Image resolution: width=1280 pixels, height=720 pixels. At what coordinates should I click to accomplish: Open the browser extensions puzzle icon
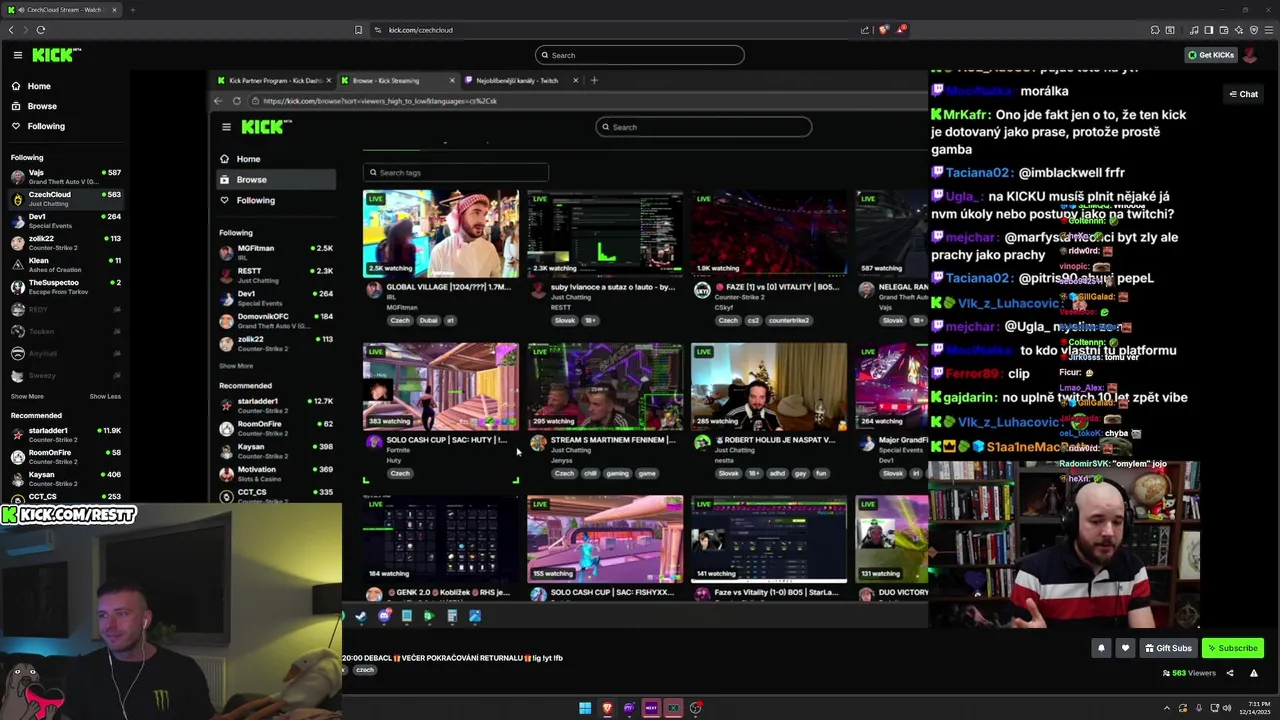point(1155,30)
